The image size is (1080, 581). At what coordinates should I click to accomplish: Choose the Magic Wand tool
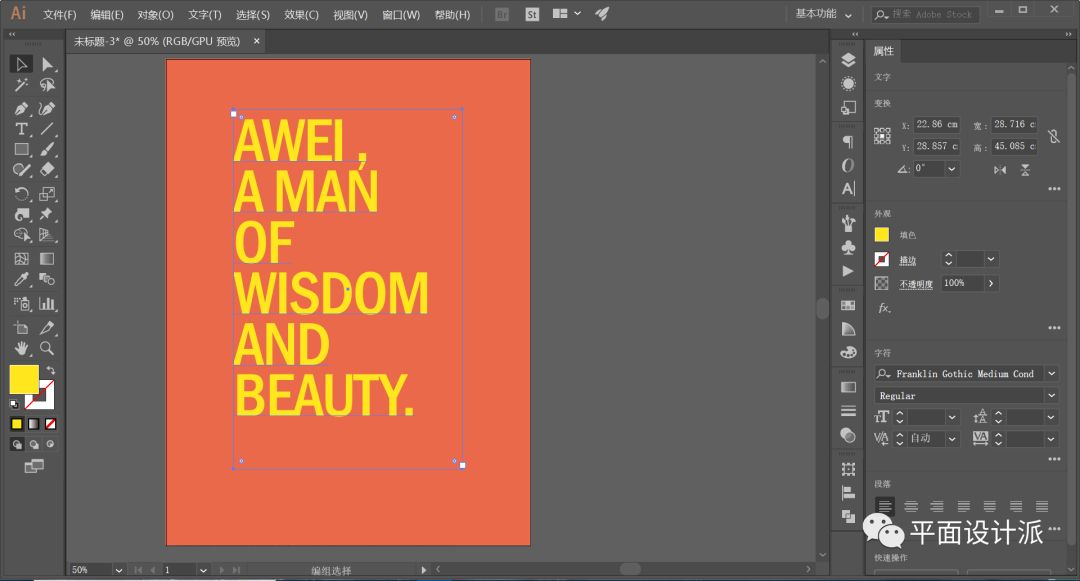pos(21,86)
